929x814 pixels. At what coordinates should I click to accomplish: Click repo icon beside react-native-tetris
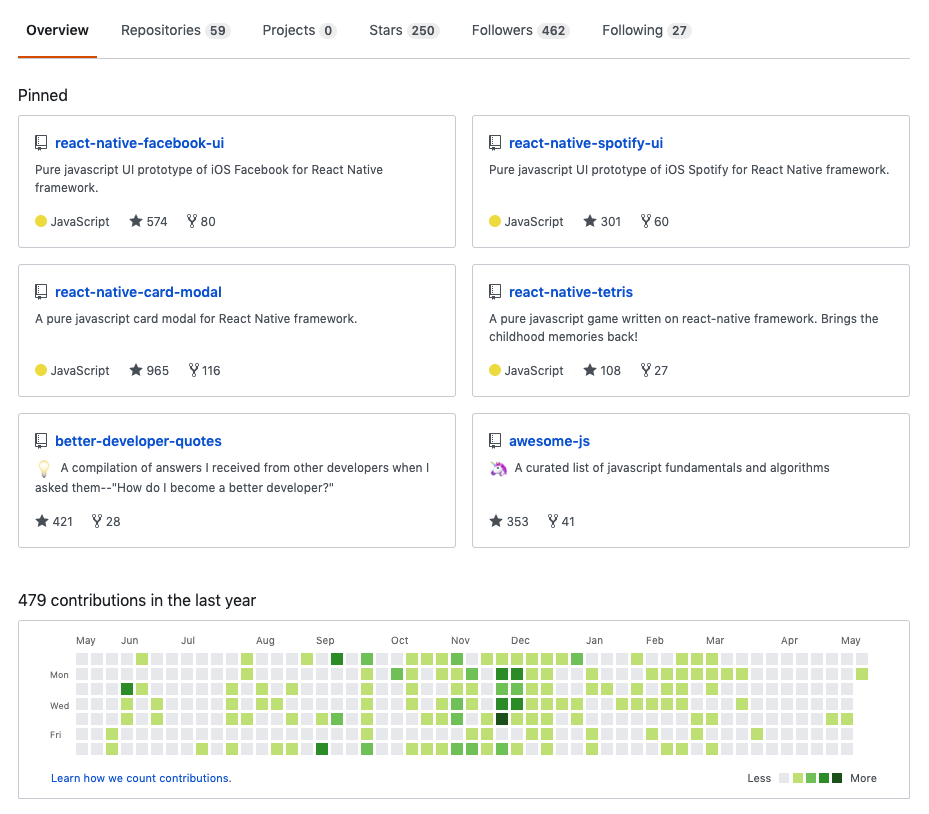[495, 292]
